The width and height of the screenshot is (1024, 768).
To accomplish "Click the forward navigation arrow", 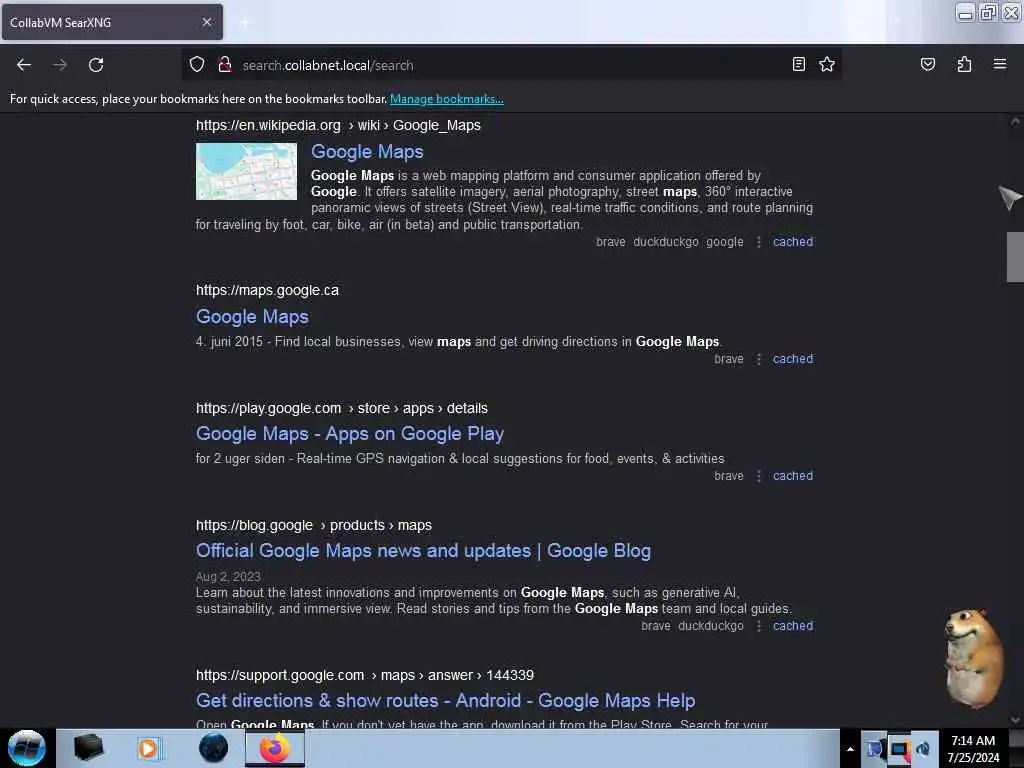I will (x=59, y=65).
